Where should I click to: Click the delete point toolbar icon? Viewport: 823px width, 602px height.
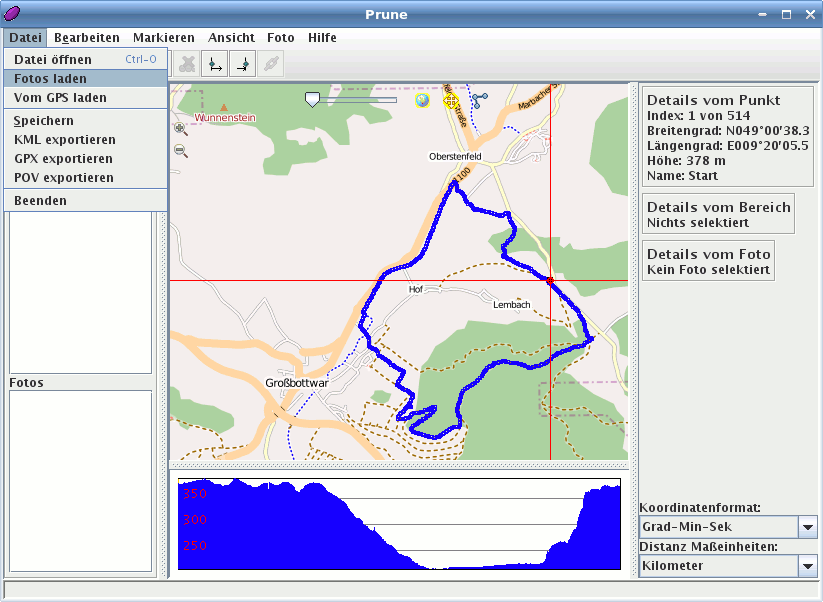(x=187, y=64)
